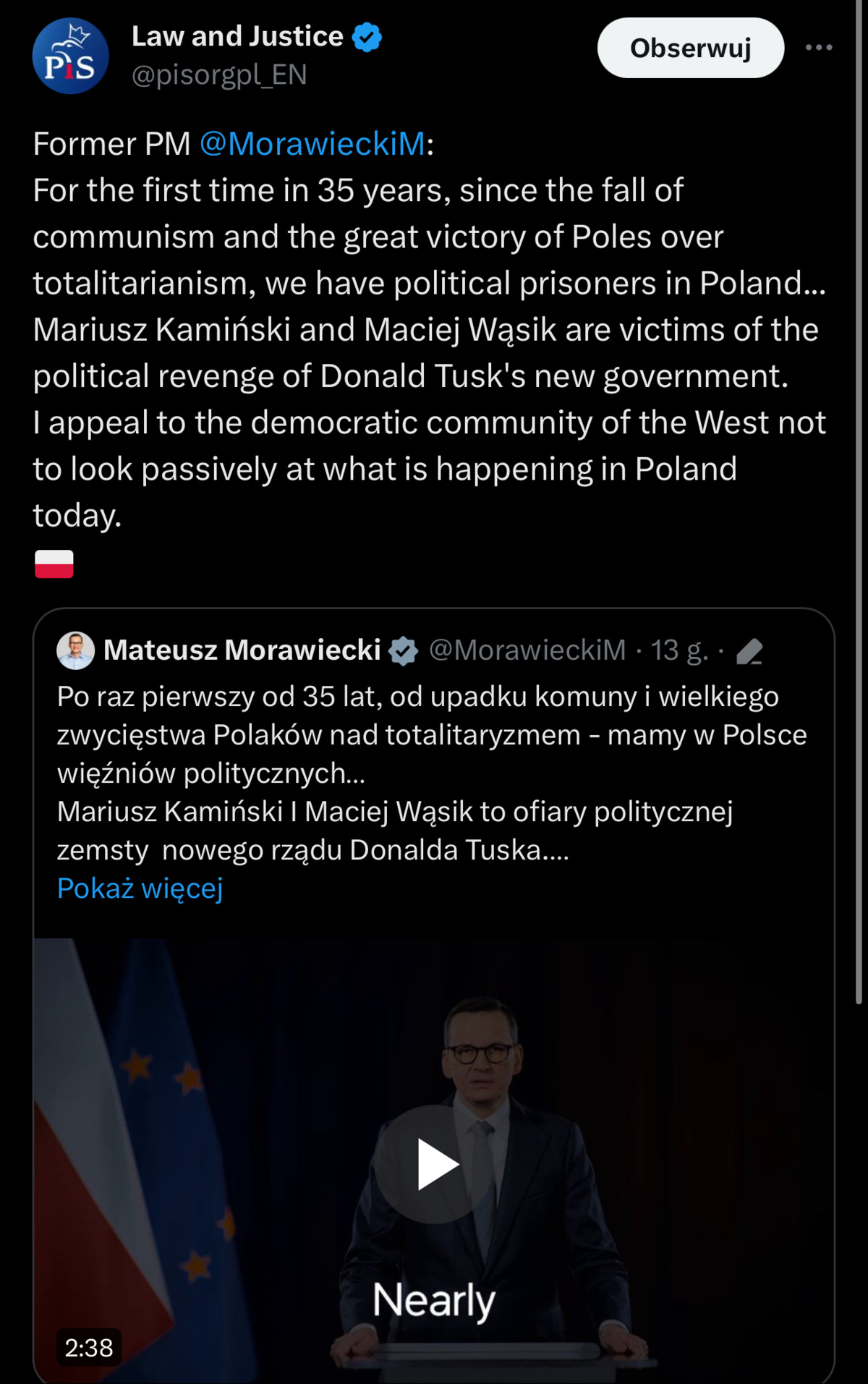
Task: Open the quoted tweet by clicking its Polish text
Action: [432, 773]
